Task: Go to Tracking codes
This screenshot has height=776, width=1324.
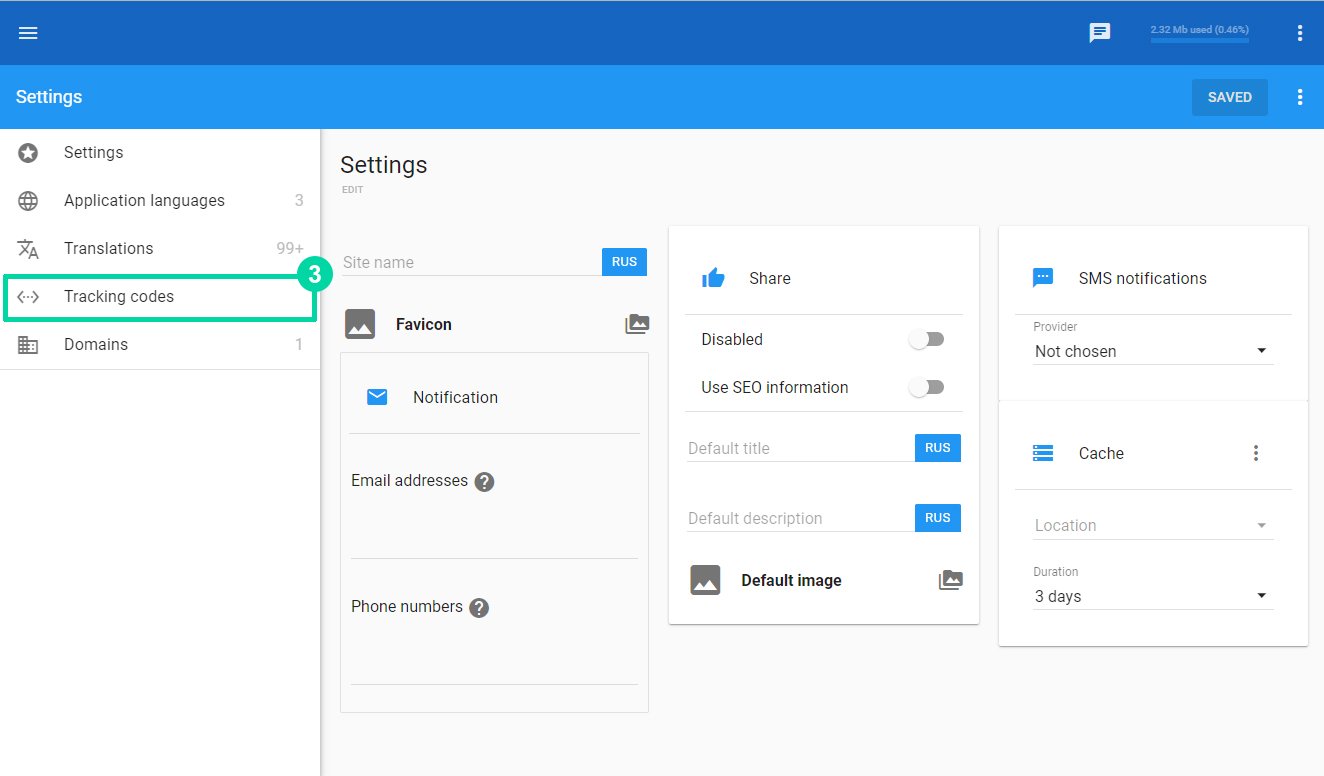Action: pos(160,297)
